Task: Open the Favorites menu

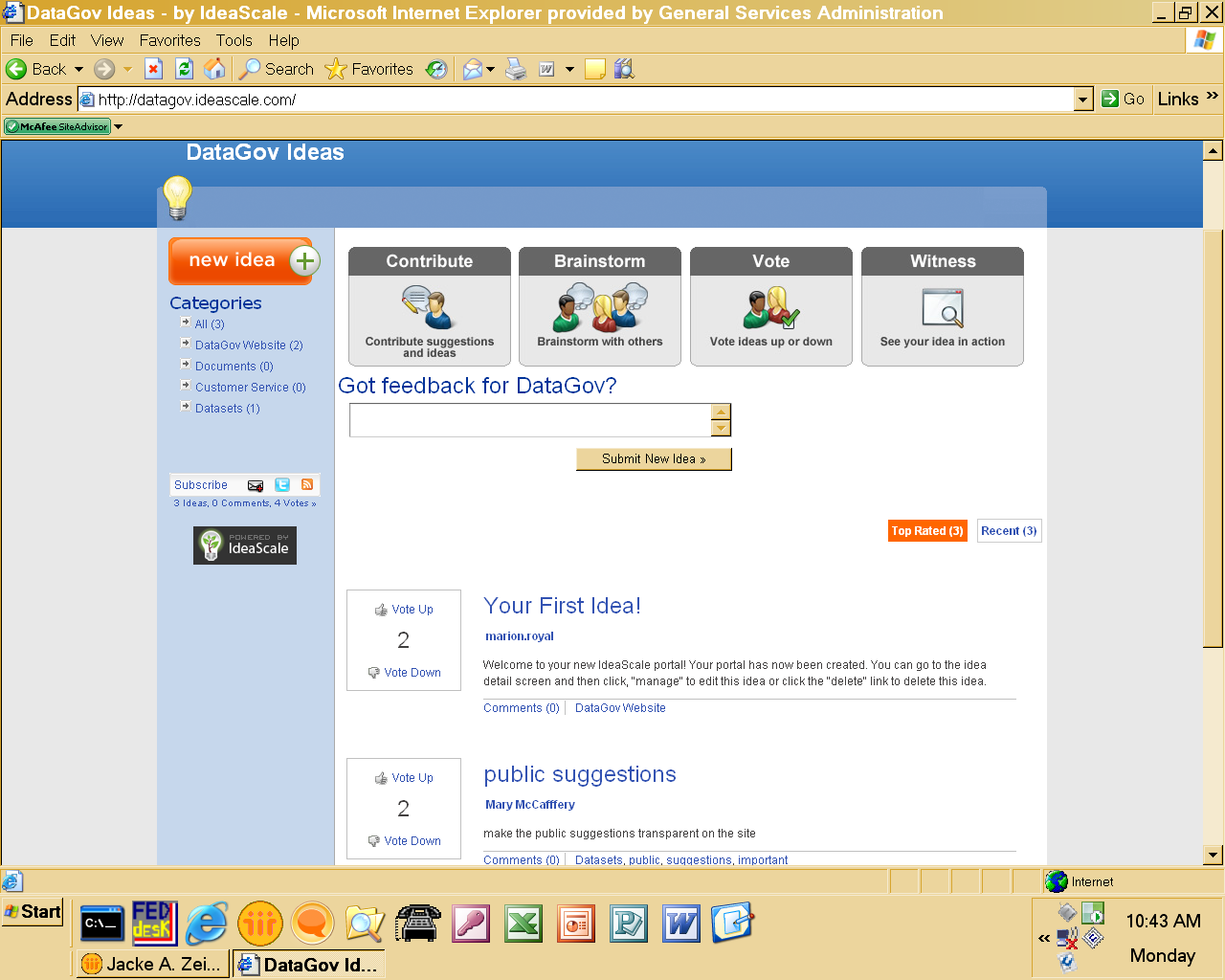Action: click(169, 40)
